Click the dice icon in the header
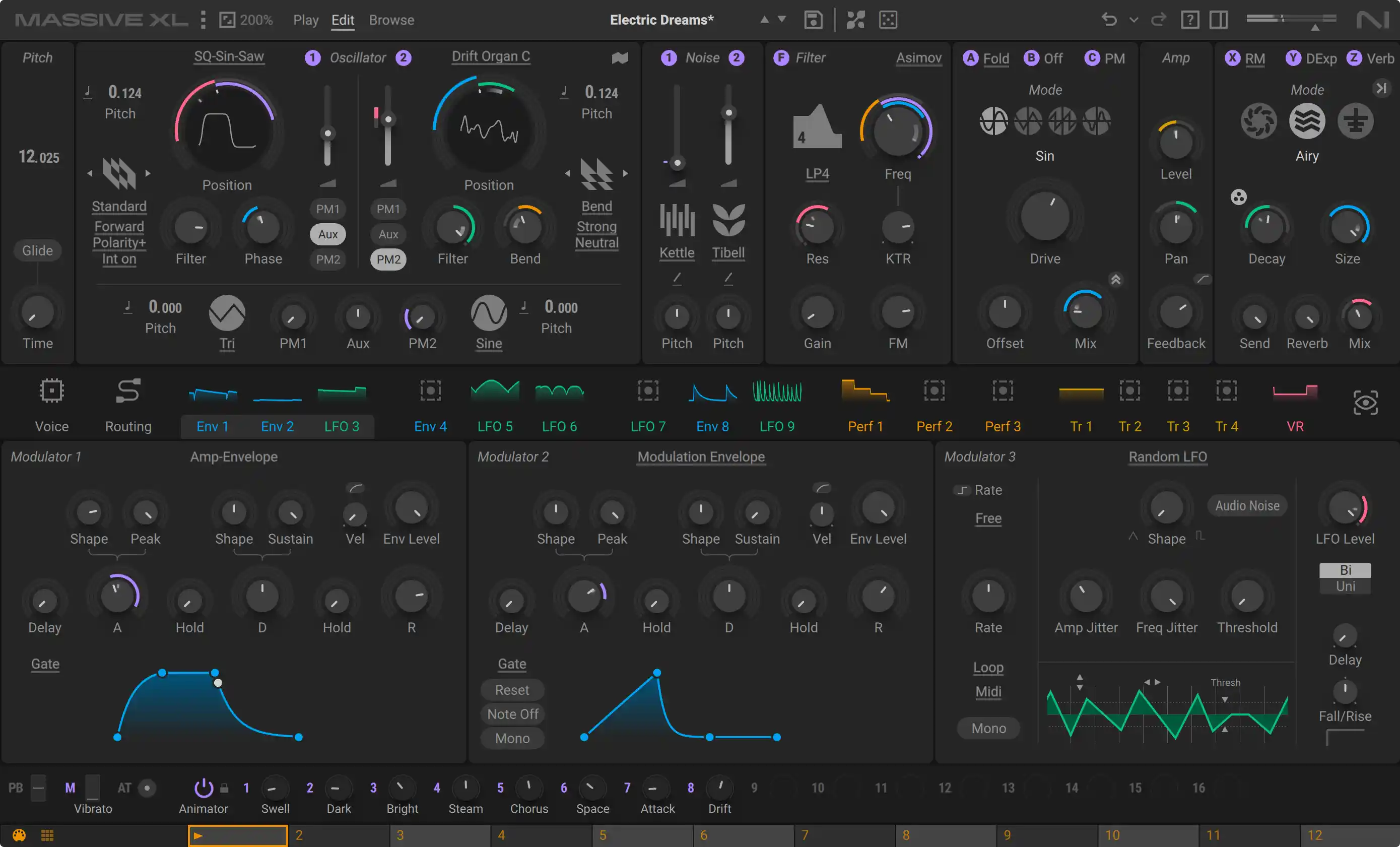Image resolution: width=1400 pixels, height=847 pixels. tap(888, 20)
